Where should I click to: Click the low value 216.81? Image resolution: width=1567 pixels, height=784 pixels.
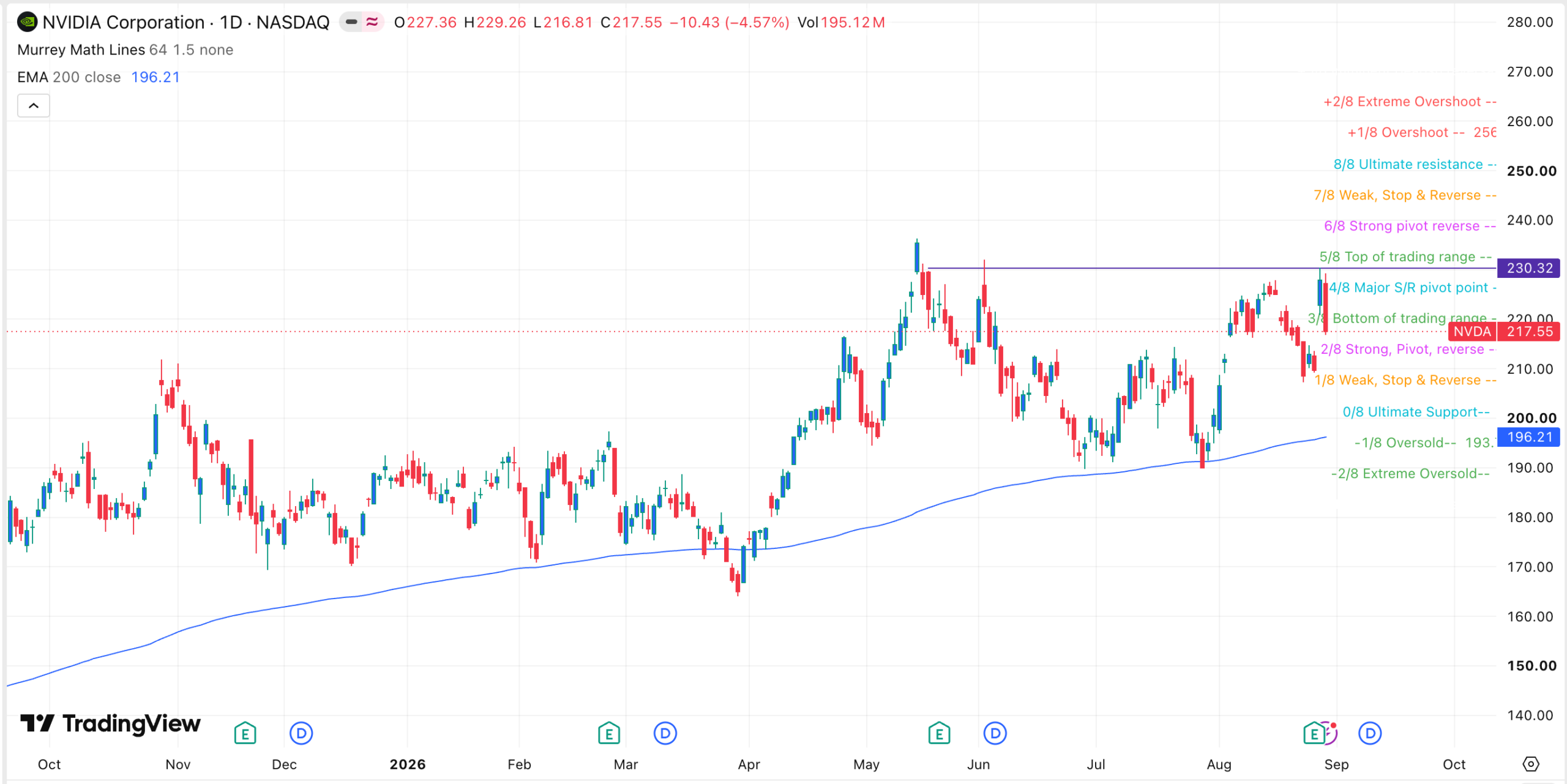(x=568, y=23)
